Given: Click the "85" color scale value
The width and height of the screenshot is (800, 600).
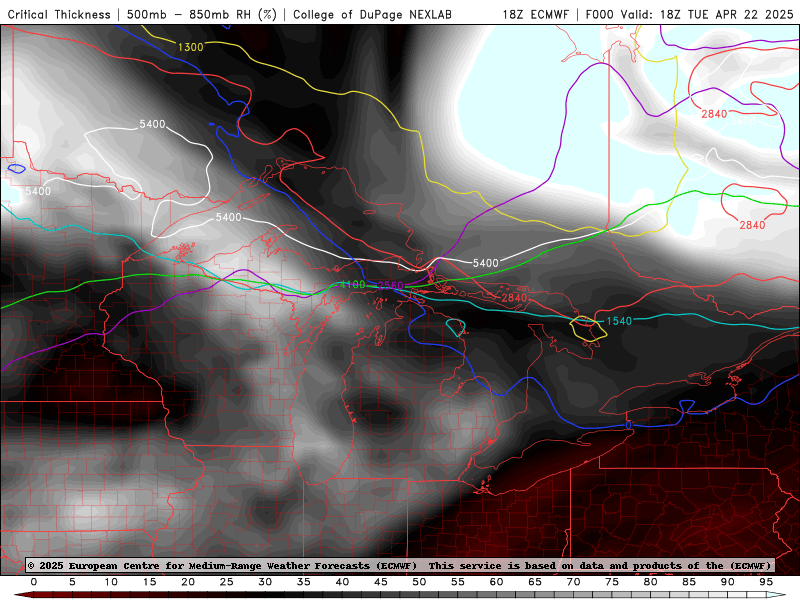Looking at the screenshot, I should pyautogui.click(x=689, y=582).
